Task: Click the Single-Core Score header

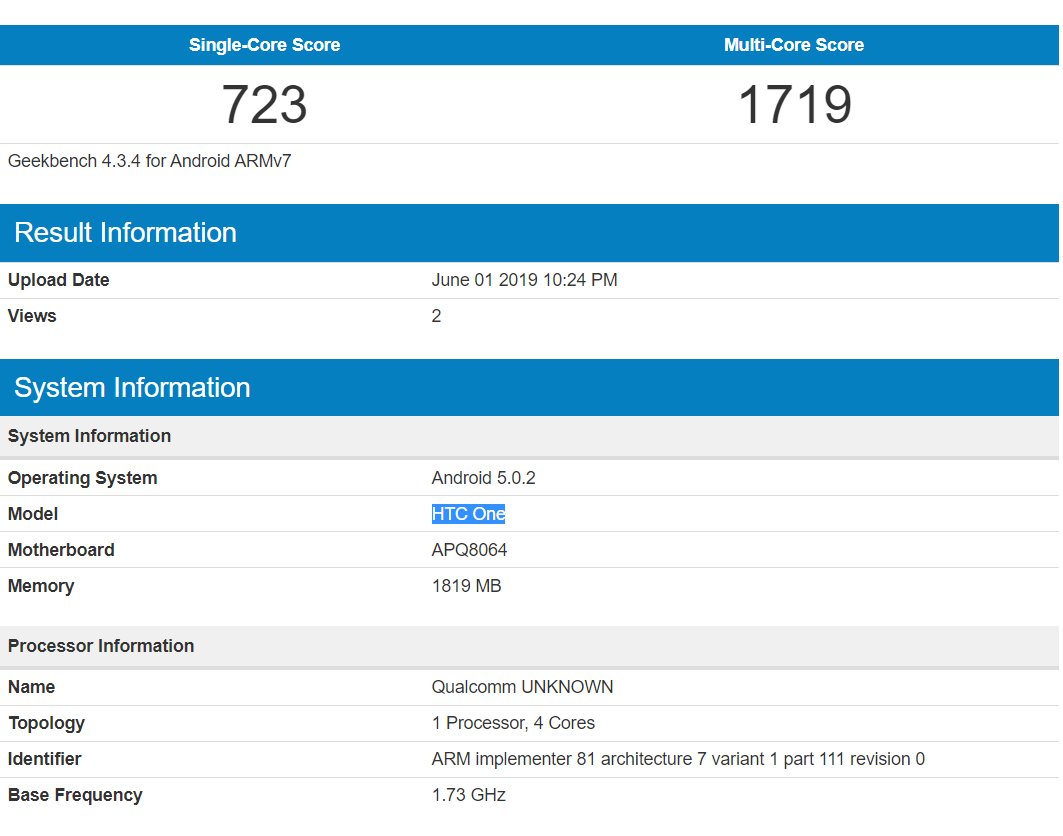Action: pyautogui.click(x=264, y=45)
